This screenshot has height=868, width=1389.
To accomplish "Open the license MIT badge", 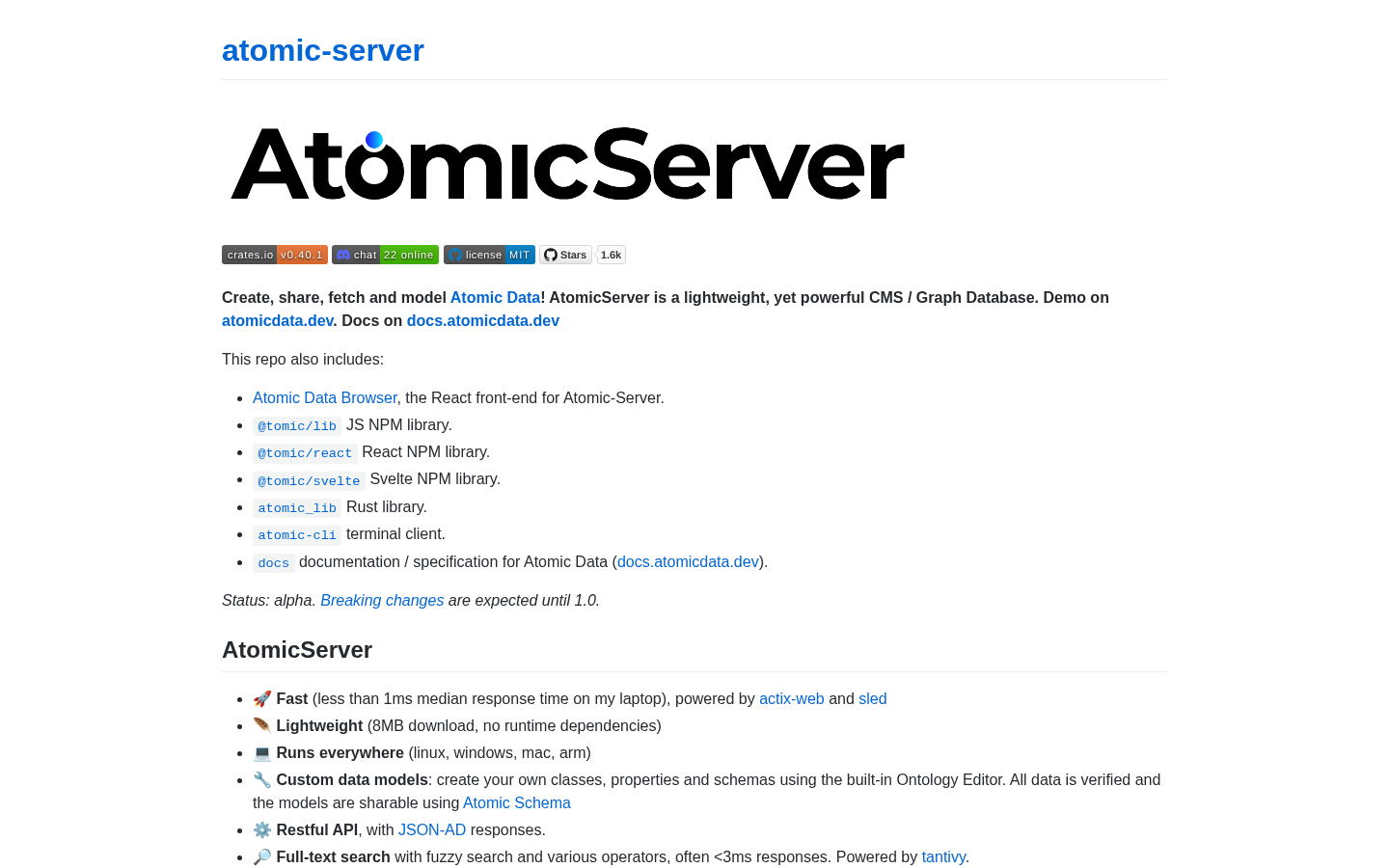I will click(x=489, y=255).
